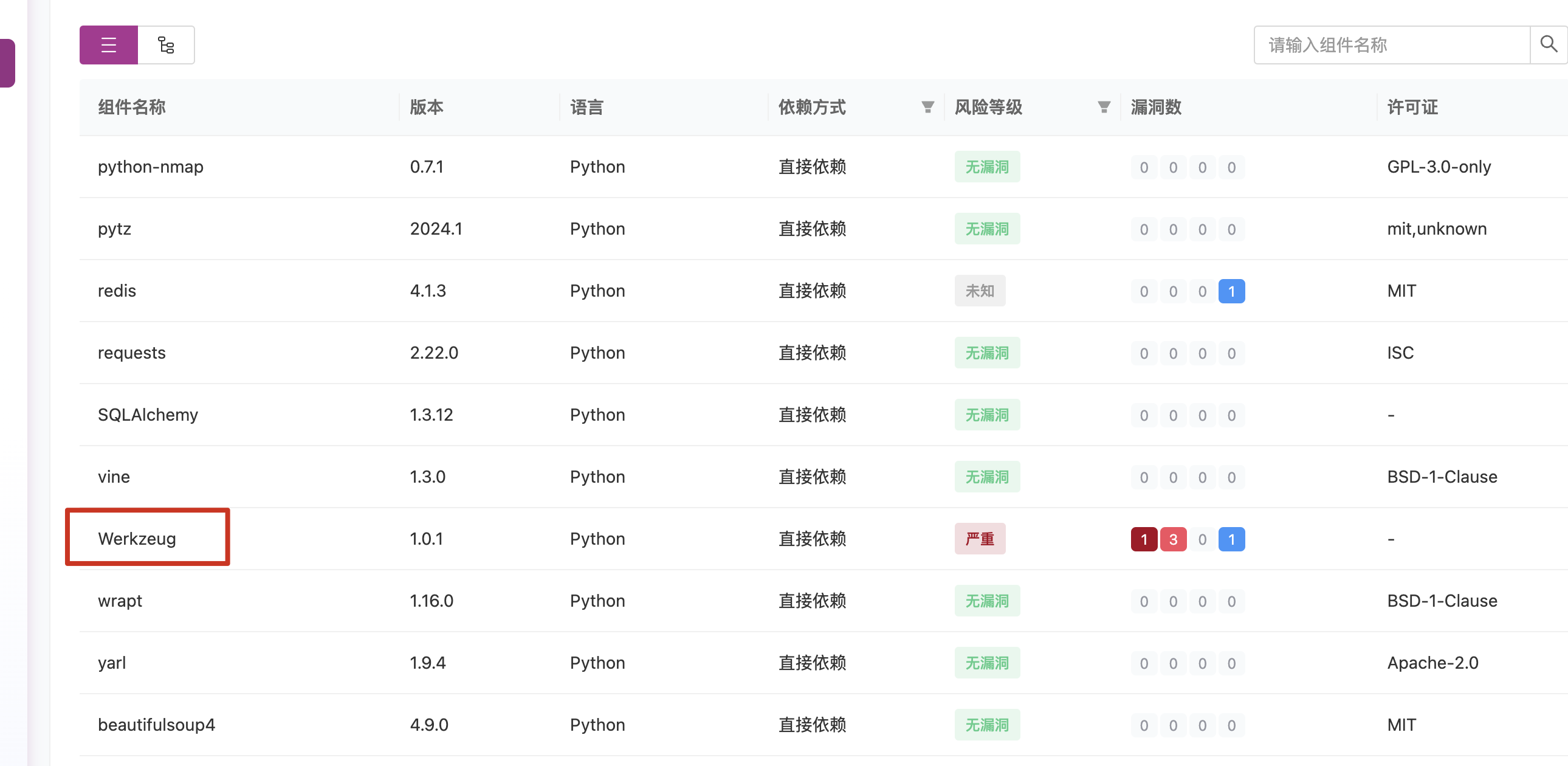The height and width of the screenshot is (766, 1568).
Task: Click the 漏洞数 column header
Action: (x=1156, y=107)
